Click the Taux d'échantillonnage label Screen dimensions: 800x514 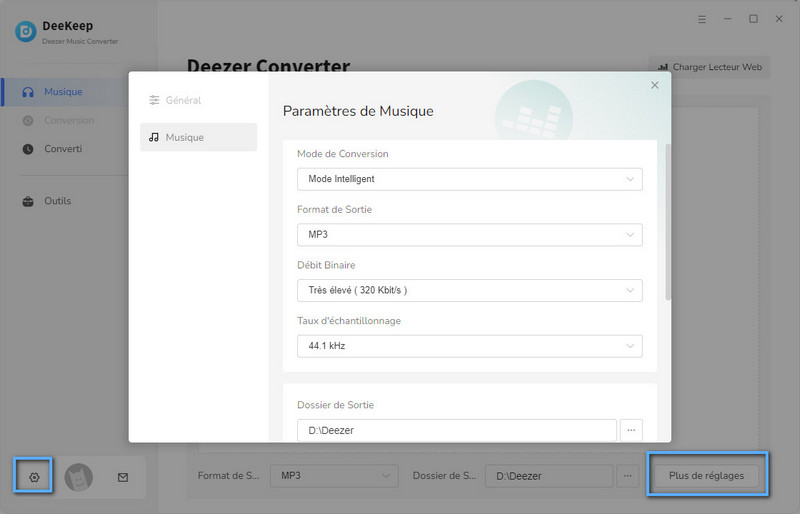349,321
